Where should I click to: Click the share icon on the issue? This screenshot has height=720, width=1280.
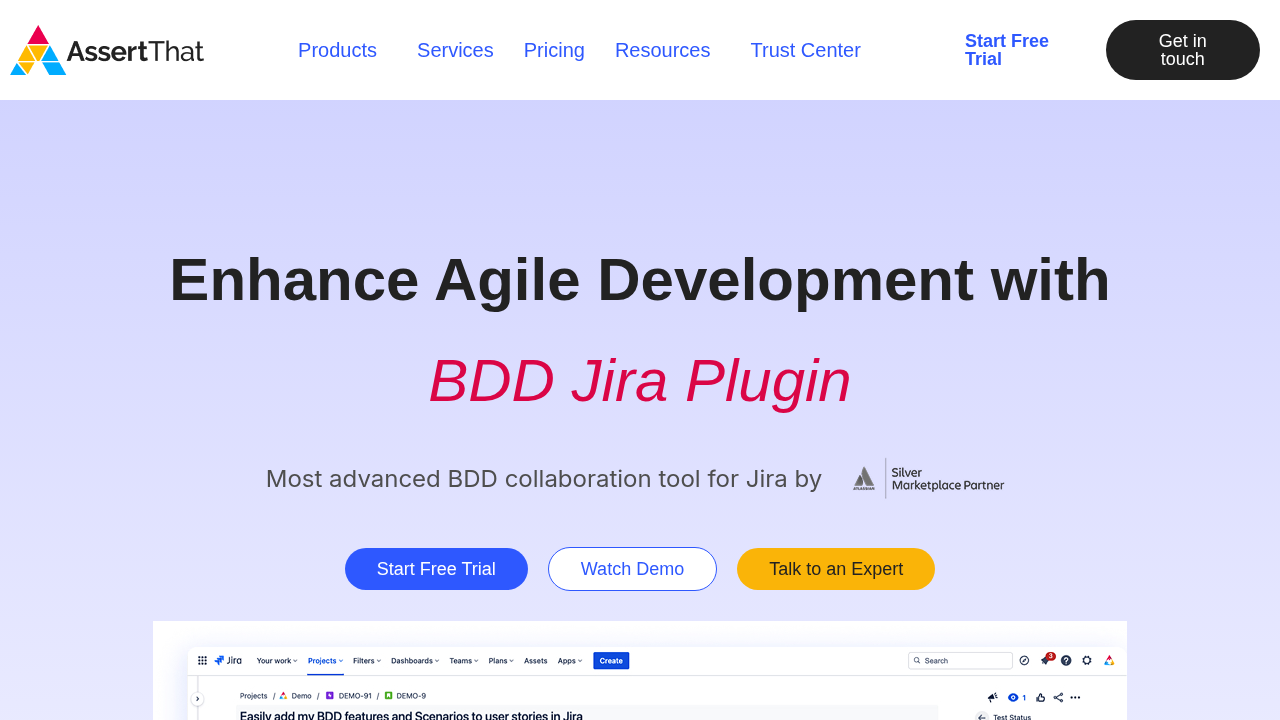(x=1058, y=697)
